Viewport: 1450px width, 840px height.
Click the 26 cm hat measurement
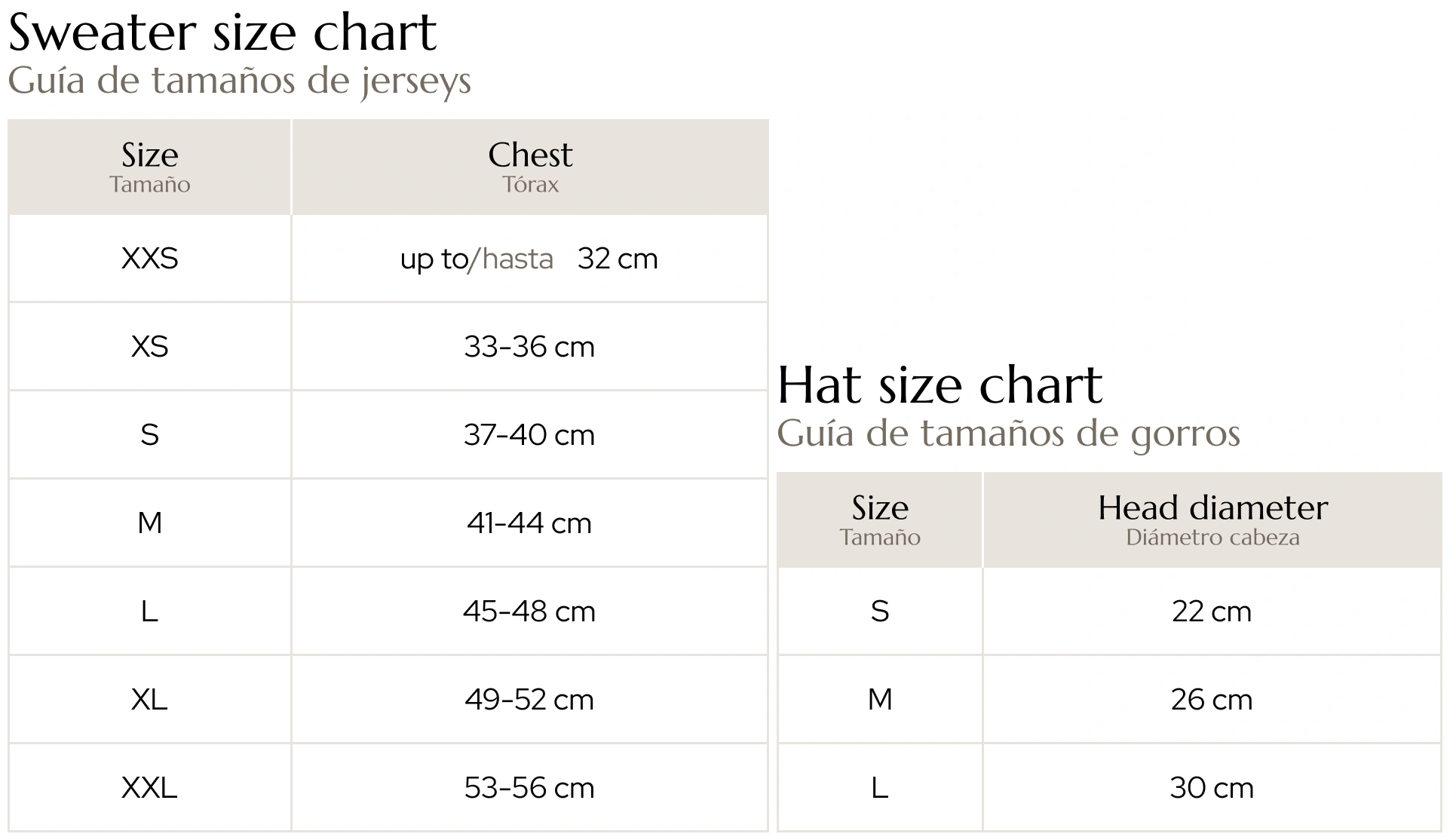[x=1212, y=700]
